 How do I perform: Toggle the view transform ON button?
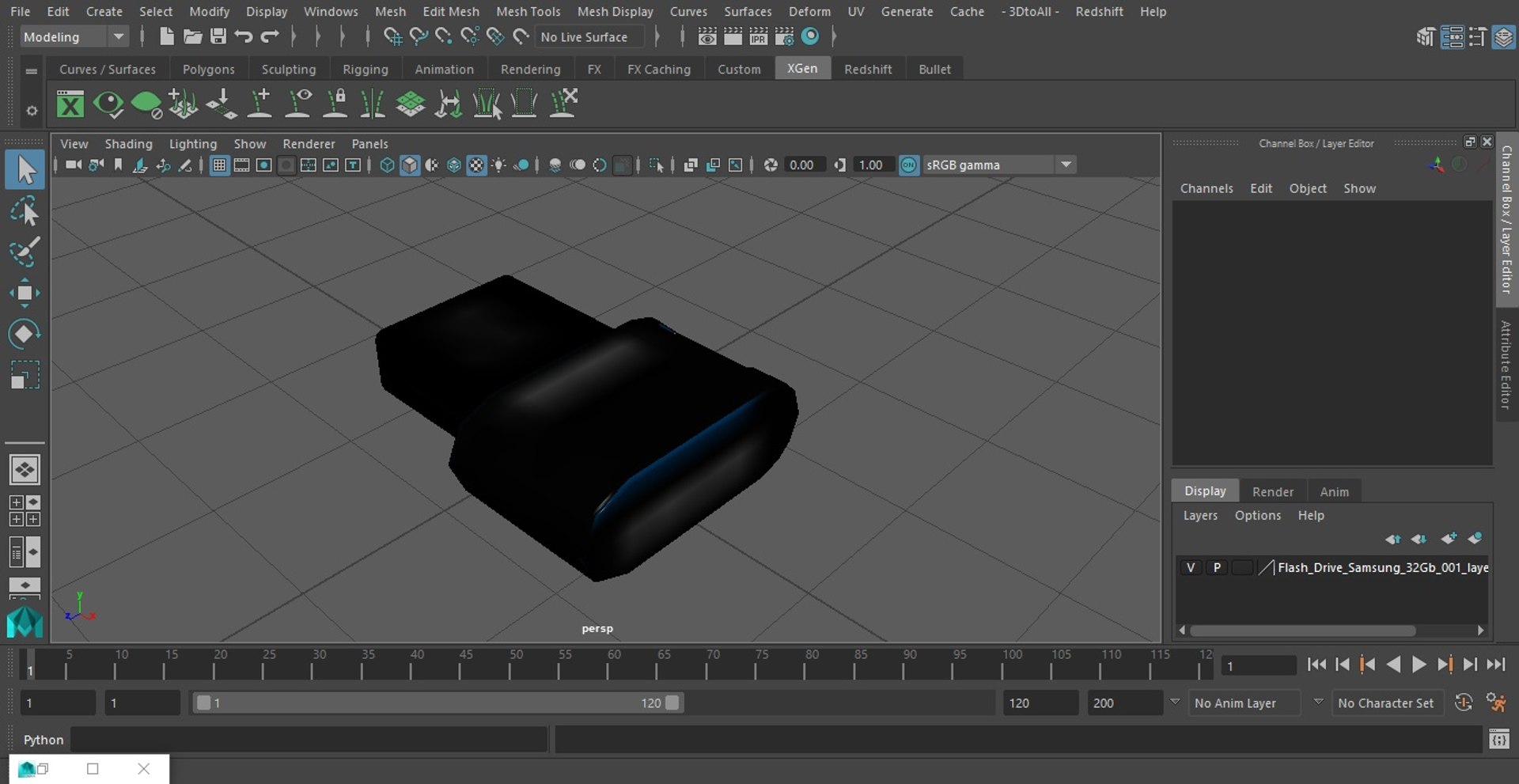pyautogui.click(x=909, y=165)
